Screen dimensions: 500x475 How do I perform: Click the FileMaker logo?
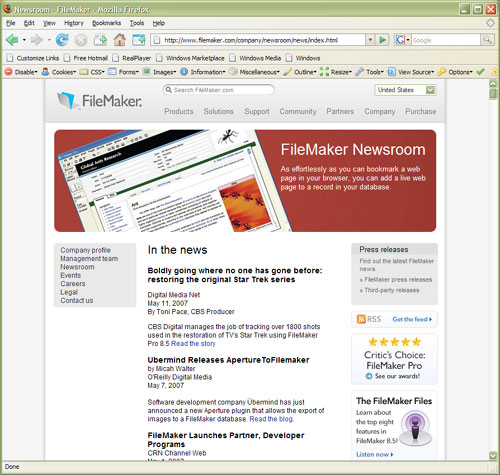pos(99,100)
